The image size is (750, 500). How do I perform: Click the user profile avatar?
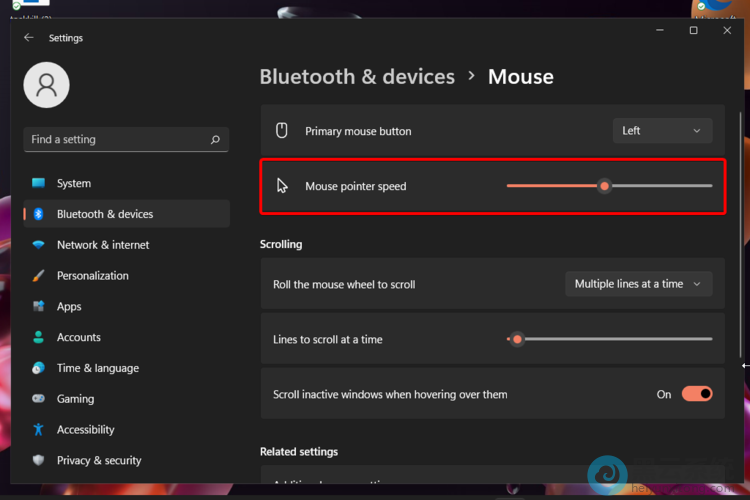coord(46,85)
